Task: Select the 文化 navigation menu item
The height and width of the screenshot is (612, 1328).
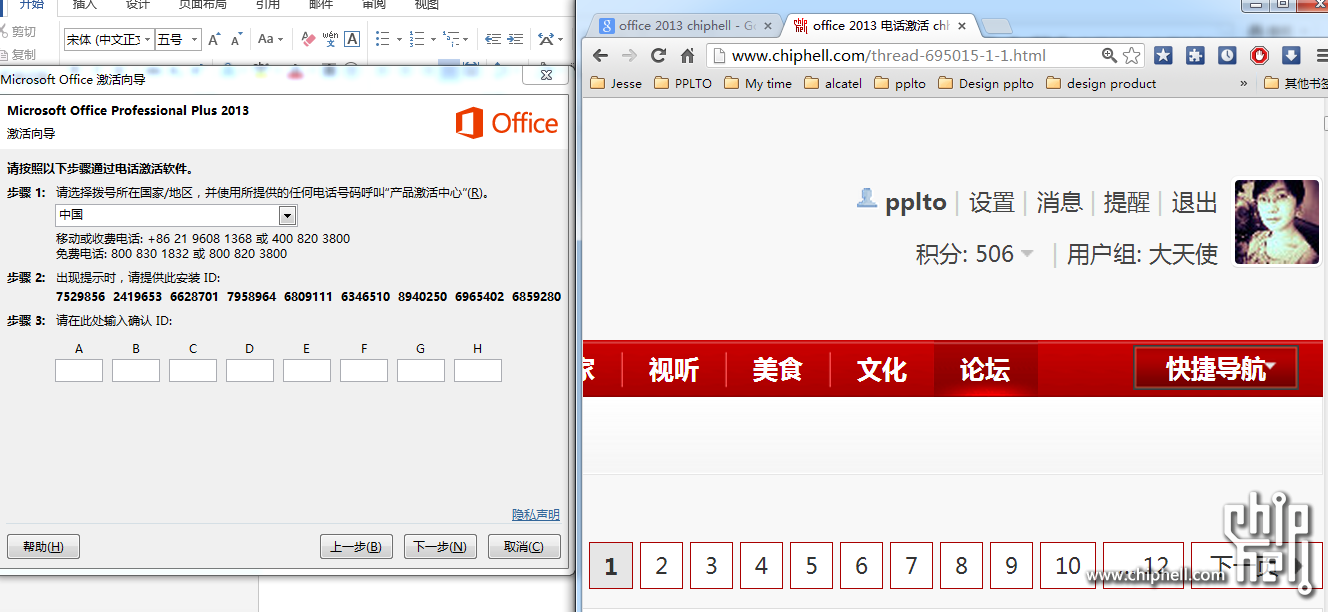Action: pyautogui.click(x=882, y=369)
